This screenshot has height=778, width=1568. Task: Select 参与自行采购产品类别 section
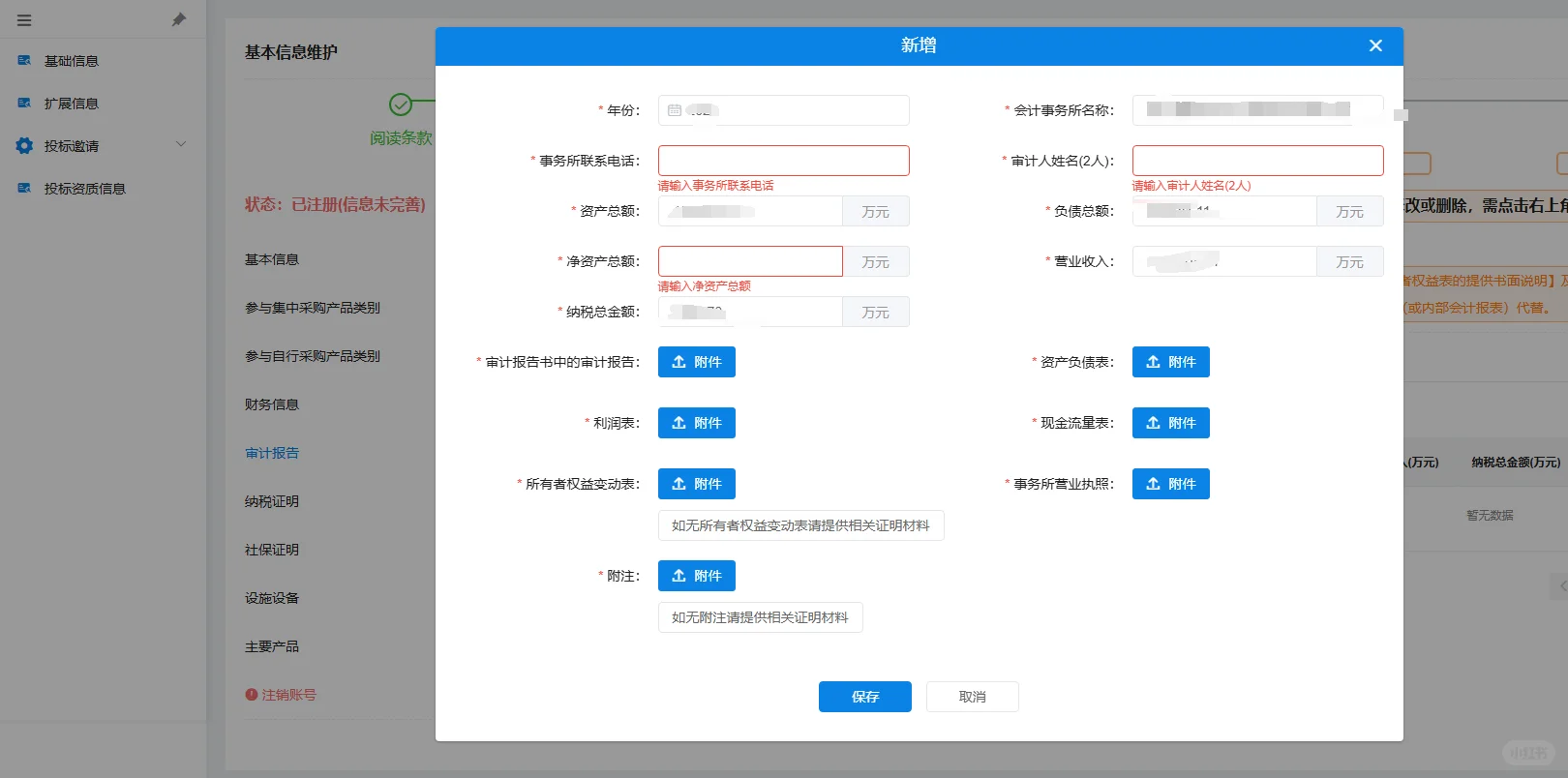click(313, 356)
